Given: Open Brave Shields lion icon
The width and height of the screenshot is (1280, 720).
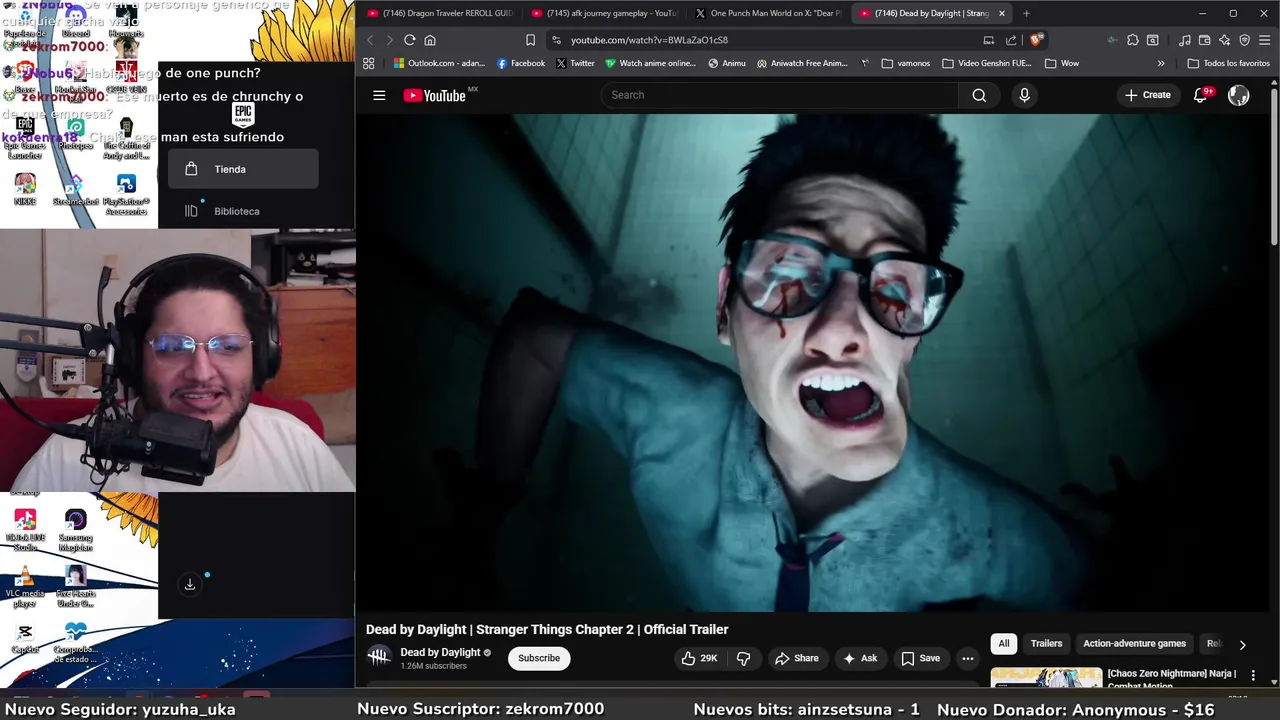Looking at the screenshot, I should click(x=1036, y=40).
